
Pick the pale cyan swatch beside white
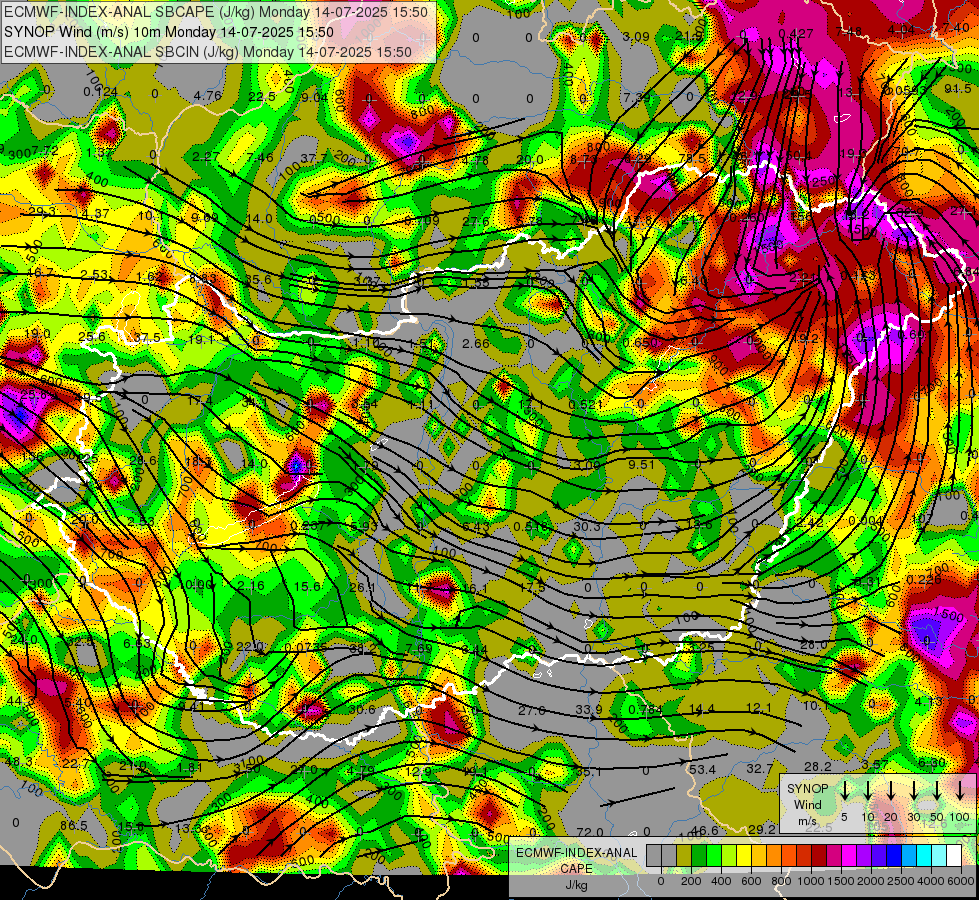click(940, 856)
